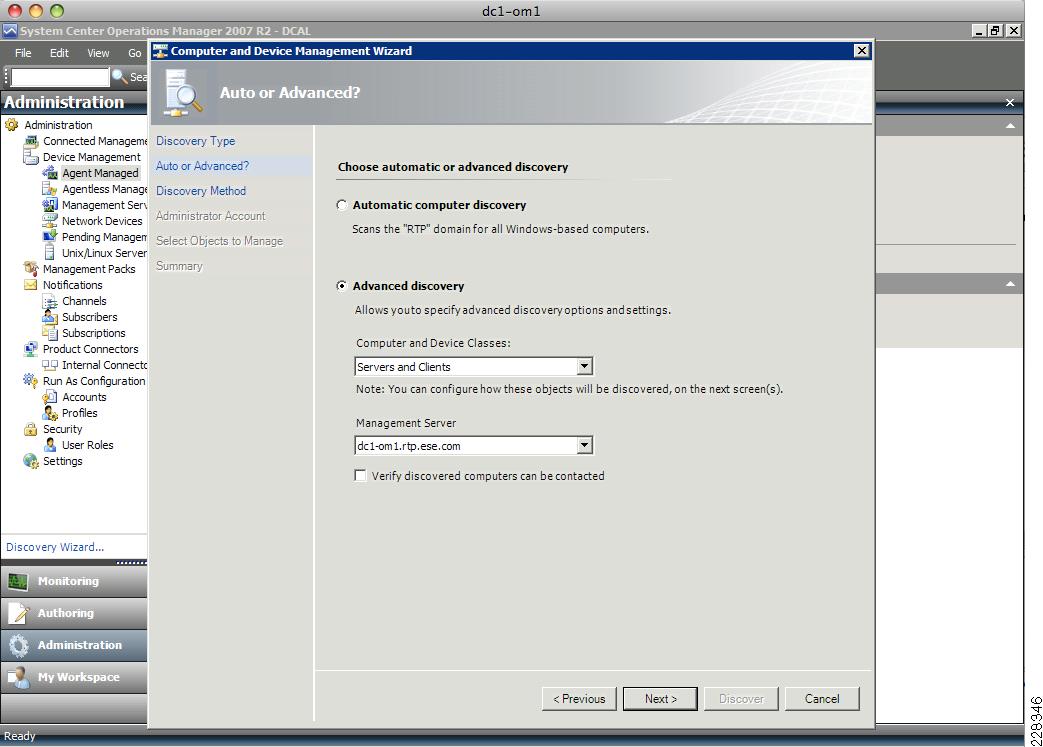Click the Accounts key icon
Image resolution: width=1043 pixels, height=747 pixels.
point(50,397)
